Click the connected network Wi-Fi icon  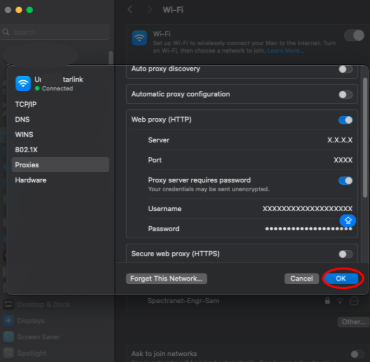(x=23, y=84)
